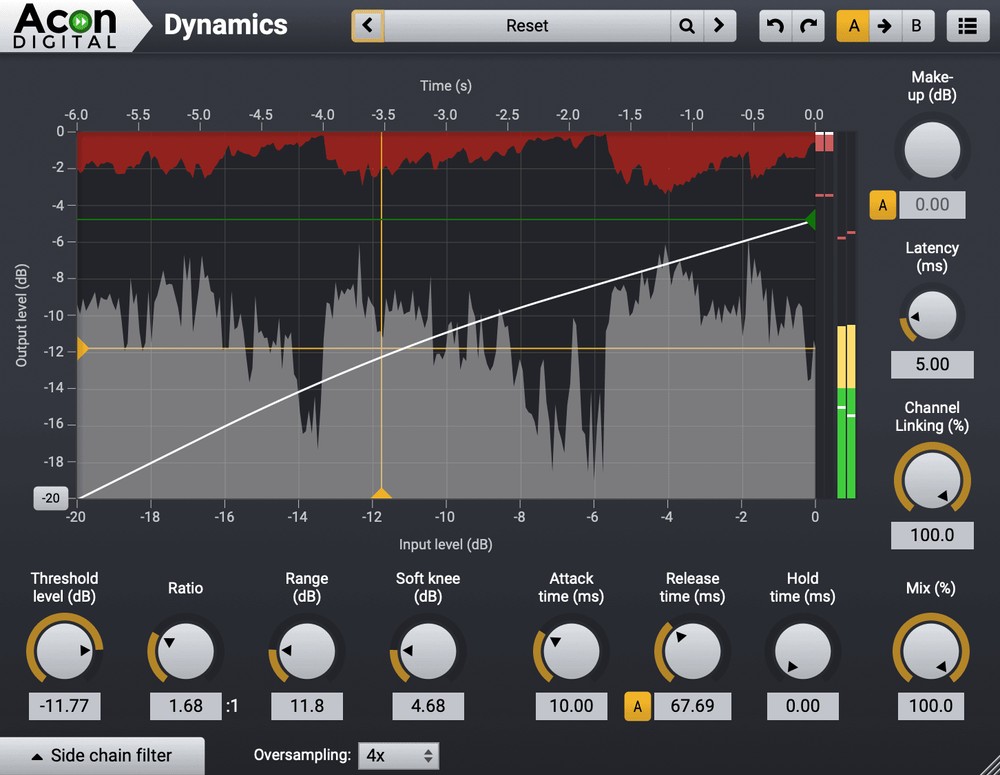Load the next preset with the right arrow
Screen dimensions: 1000x775
coord(718,26)
